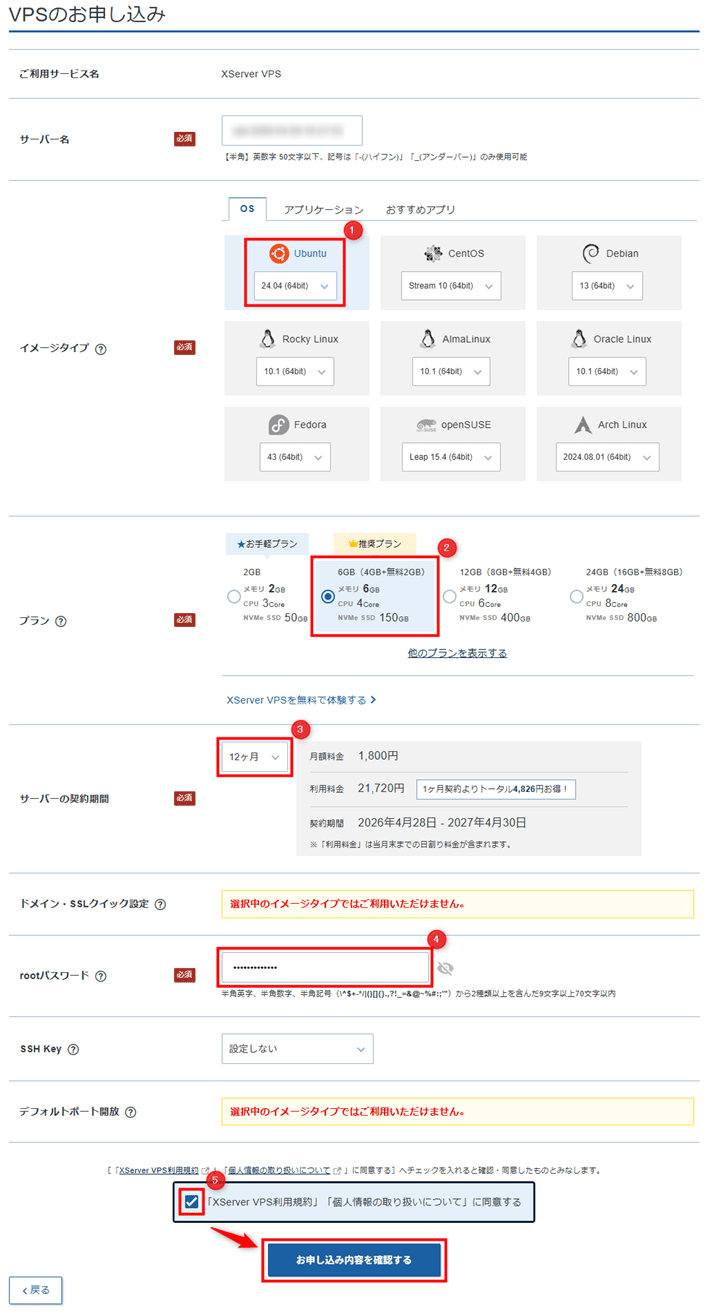Click 他のプランを表示する link
710x1316 pixels.
[x=457, y=653]
